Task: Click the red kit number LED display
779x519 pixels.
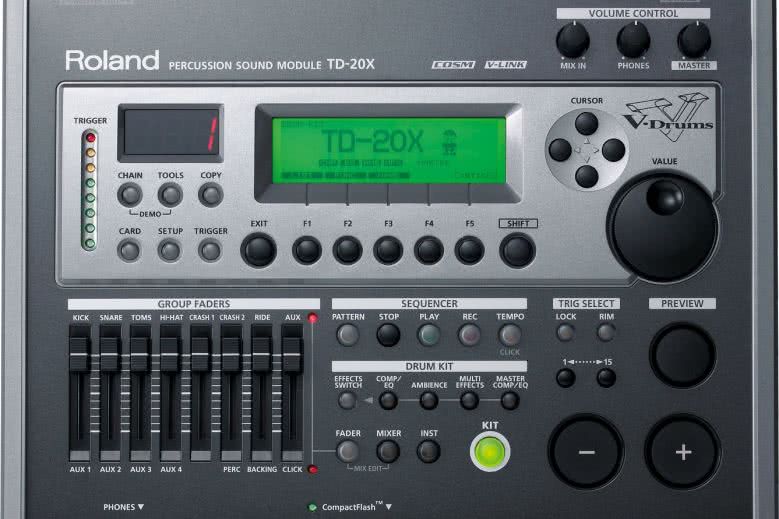Action: point(170,133)
